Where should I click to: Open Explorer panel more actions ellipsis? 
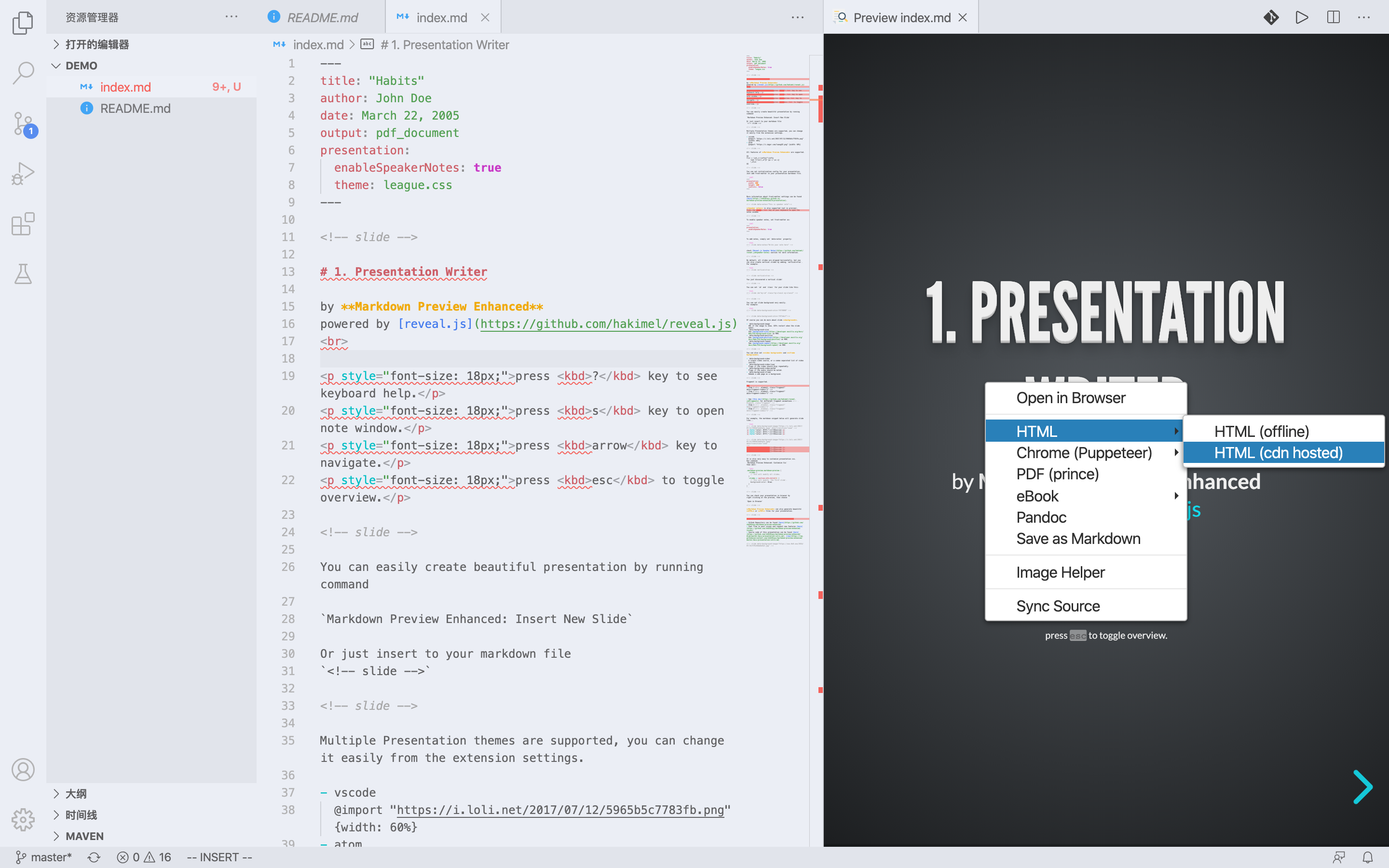tap(231, 17)
